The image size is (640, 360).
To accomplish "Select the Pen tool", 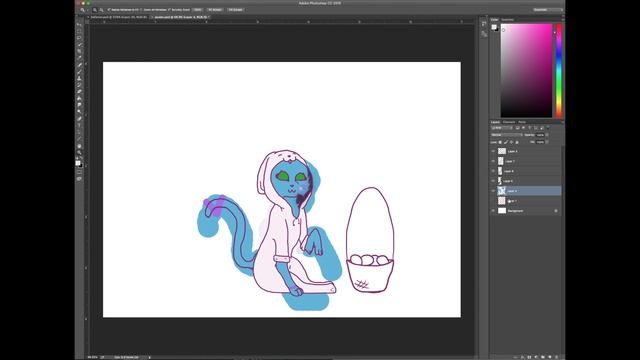I will (79, 118).
